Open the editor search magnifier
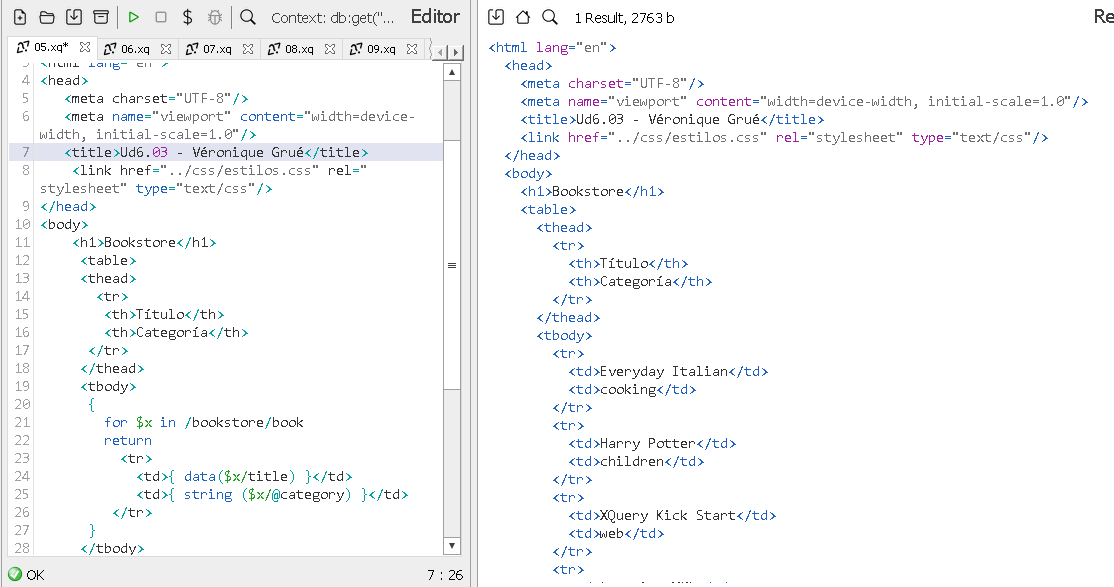 pyautogui.click(x=248, y=17)
